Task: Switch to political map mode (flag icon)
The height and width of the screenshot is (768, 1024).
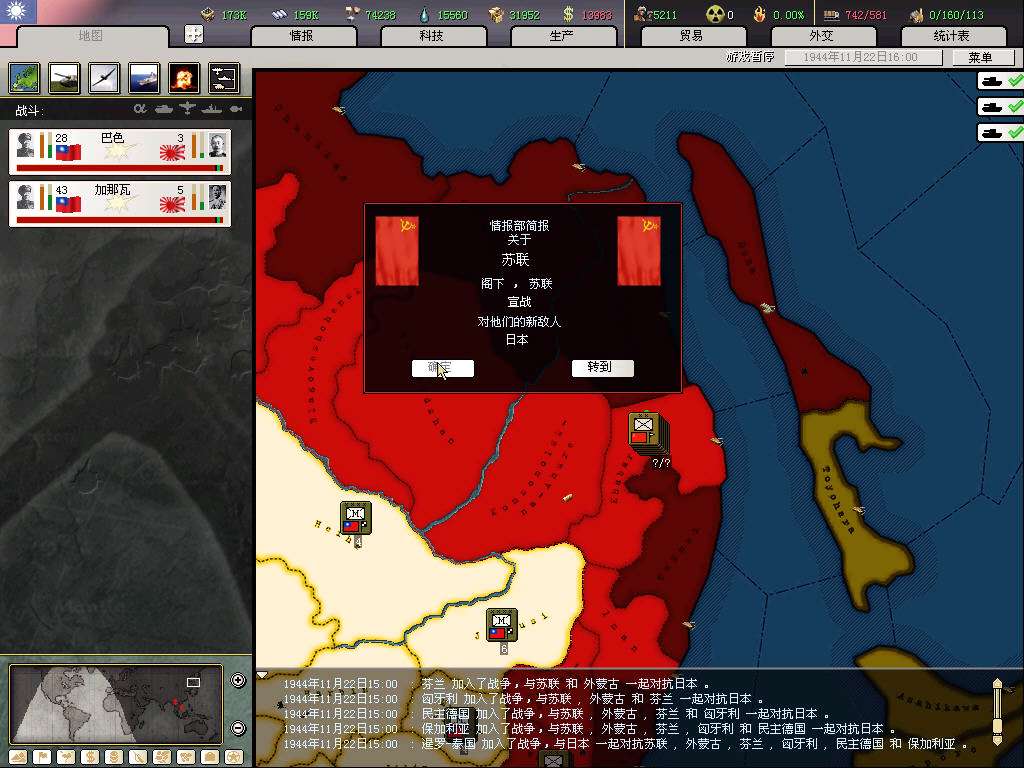Action: pyautogui.click(x=42, y=758)
